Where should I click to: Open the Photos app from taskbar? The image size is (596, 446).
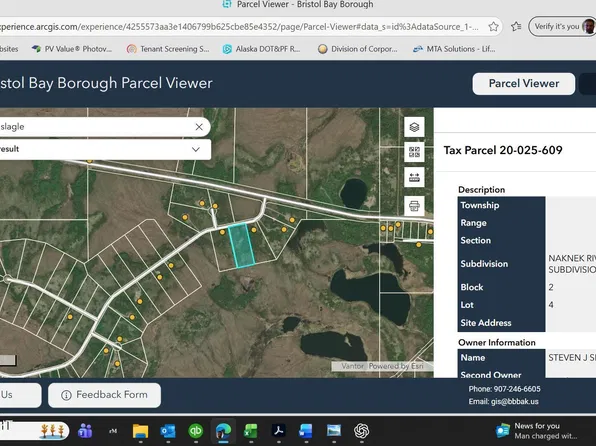click(334, 431)
